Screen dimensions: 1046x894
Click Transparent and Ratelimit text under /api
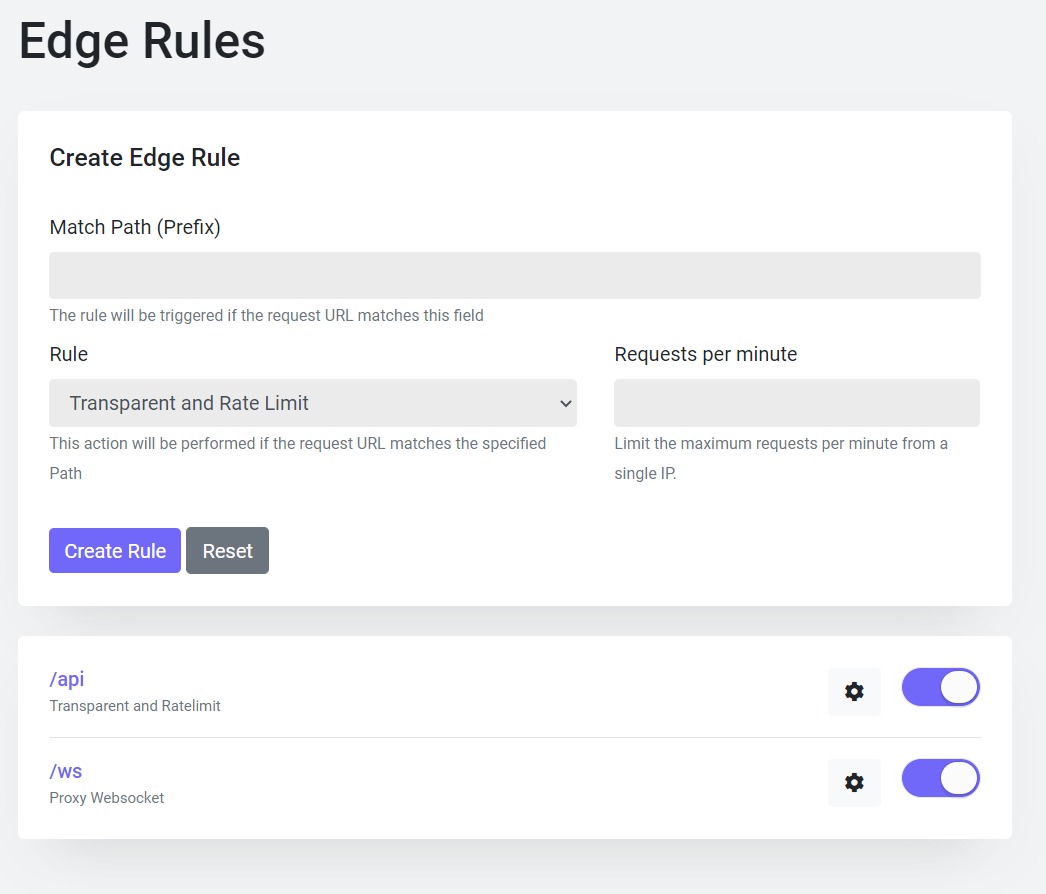(x=135, y=706)
